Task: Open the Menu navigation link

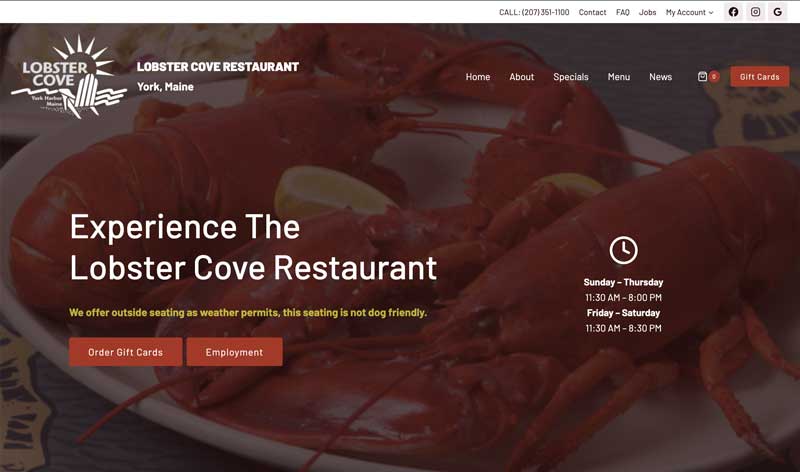Action: 619,77
